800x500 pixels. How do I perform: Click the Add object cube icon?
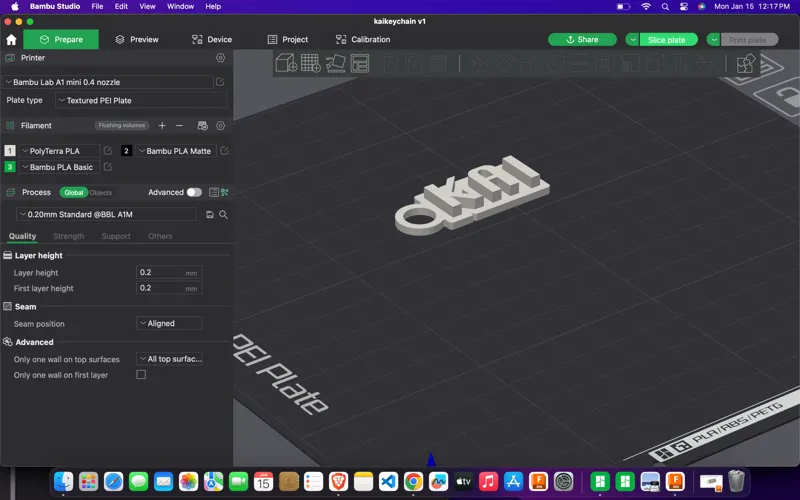click(286, 63)
